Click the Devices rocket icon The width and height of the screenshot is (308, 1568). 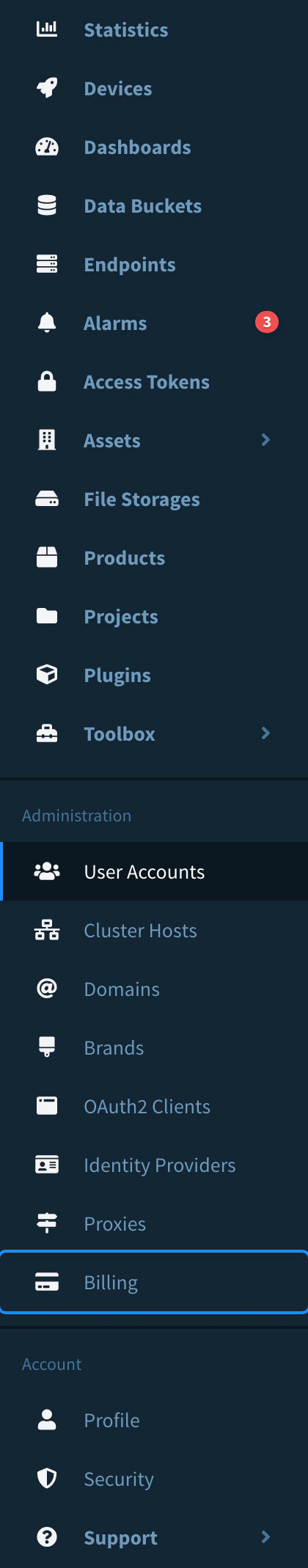click(x=47, y=88)
